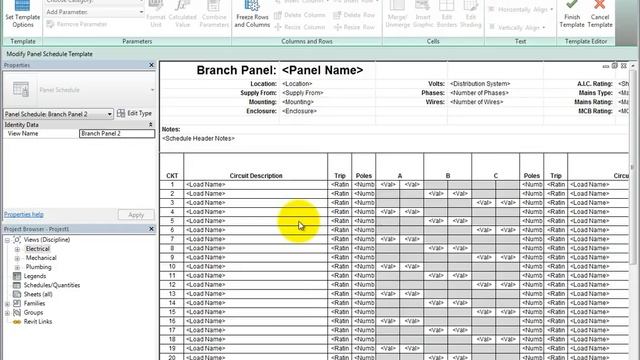Open Set Template Options

pos(22,14)
